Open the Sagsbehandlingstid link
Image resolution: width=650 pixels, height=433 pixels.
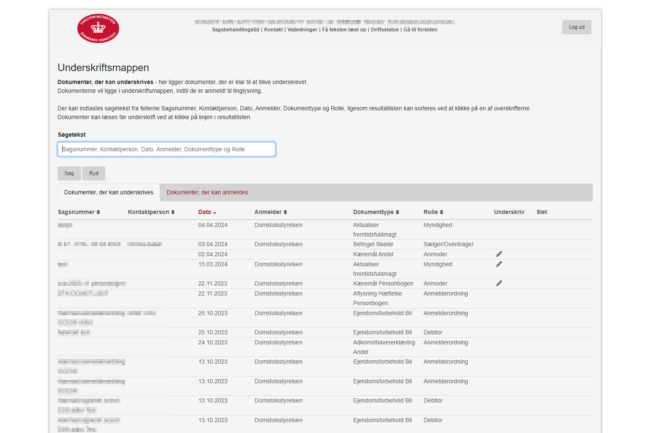point(236,30)
